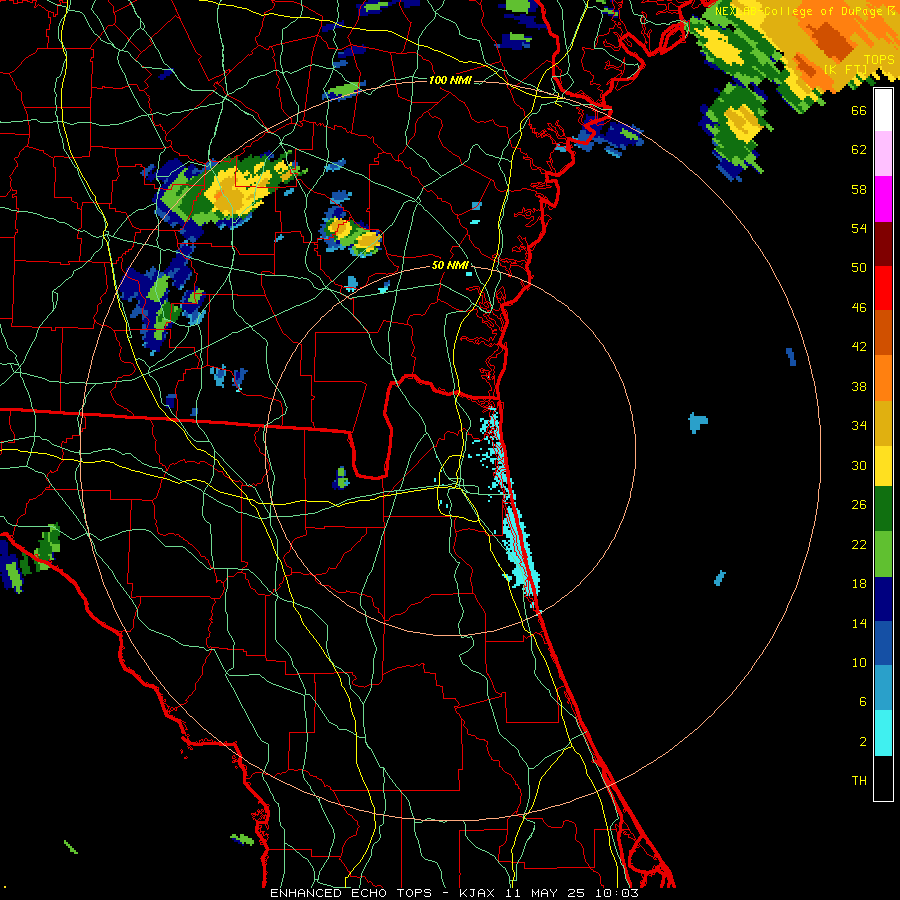This screenshot has width=900, height=900.
Task: Click the "50 NMI" range ring label
Action: pos(450,265)
